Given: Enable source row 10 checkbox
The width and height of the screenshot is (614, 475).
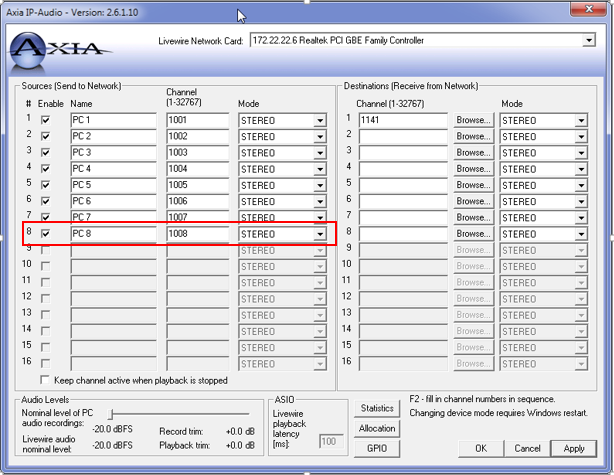Looking at the screenshot, I should 46,266.
